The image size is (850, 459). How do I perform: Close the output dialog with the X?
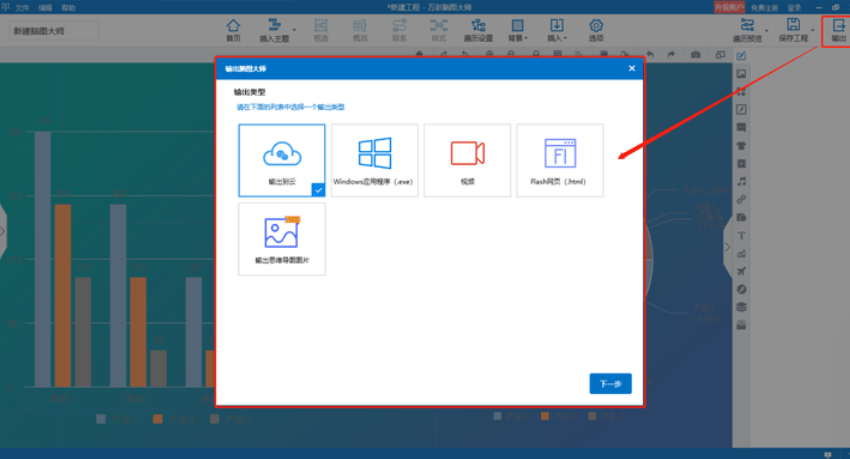(x=632, y=68)
